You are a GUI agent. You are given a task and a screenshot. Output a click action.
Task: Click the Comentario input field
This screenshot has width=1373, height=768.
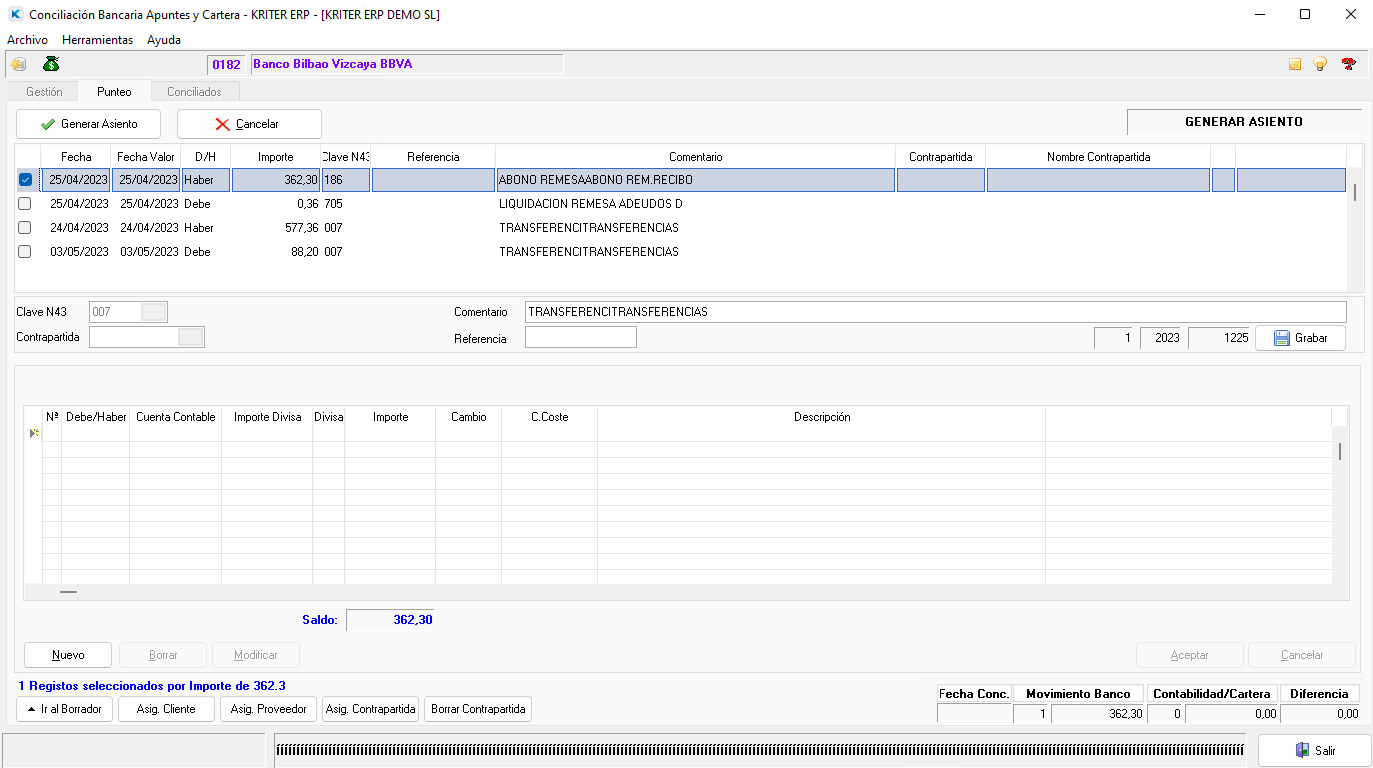935,312
